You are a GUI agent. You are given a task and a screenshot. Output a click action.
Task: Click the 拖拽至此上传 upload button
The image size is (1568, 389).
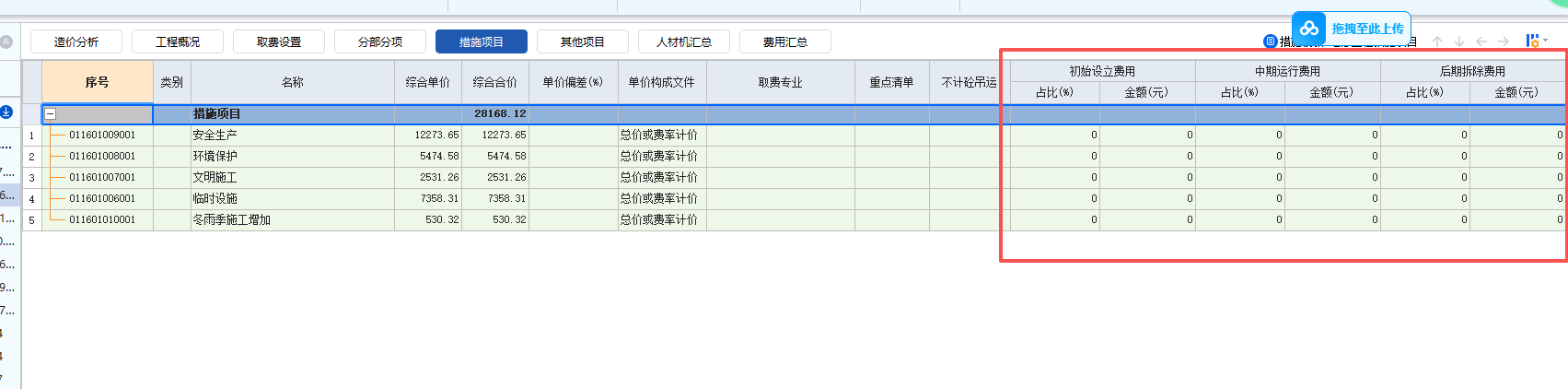(1352, 29)
